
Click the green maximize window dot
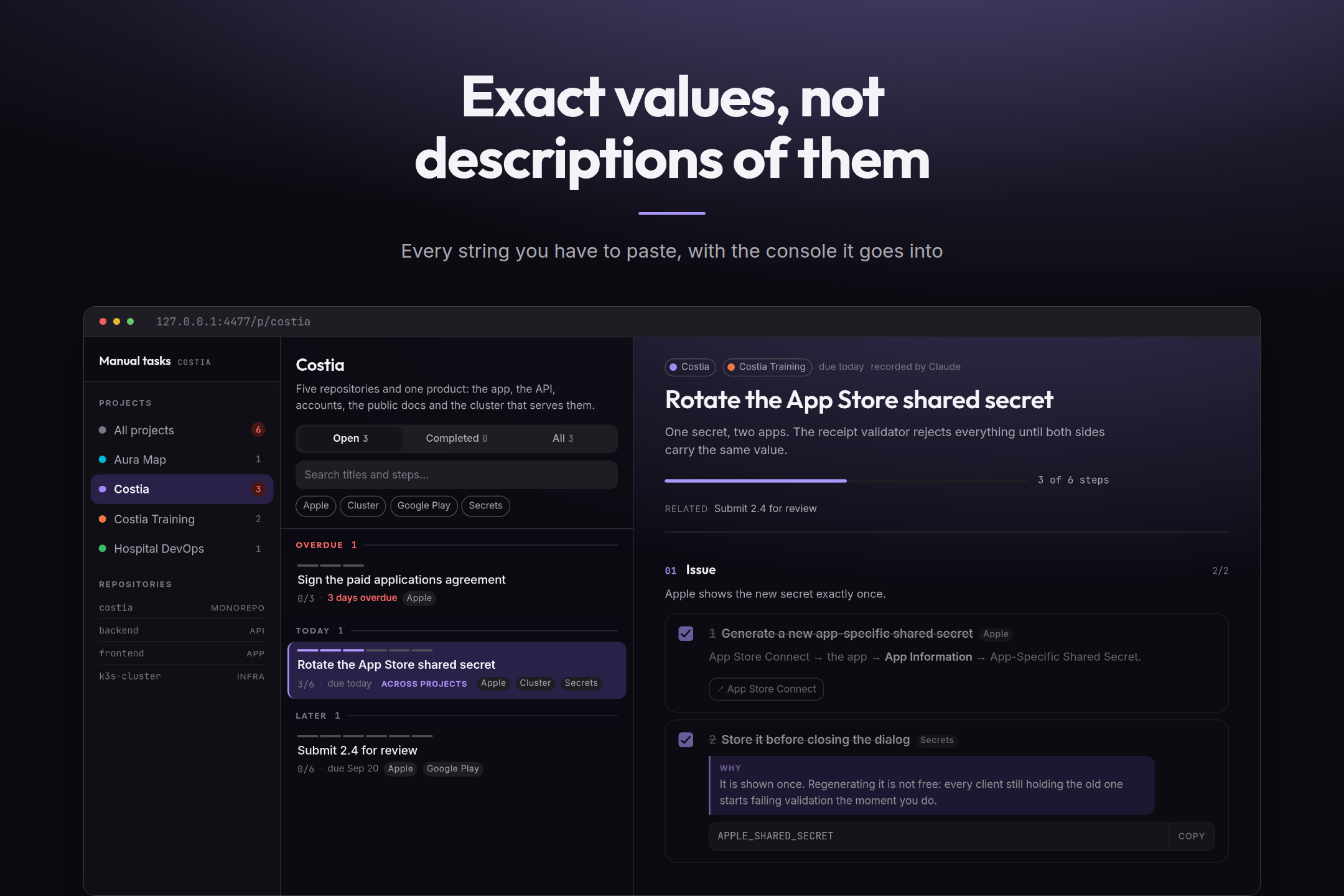click(131, 322)
